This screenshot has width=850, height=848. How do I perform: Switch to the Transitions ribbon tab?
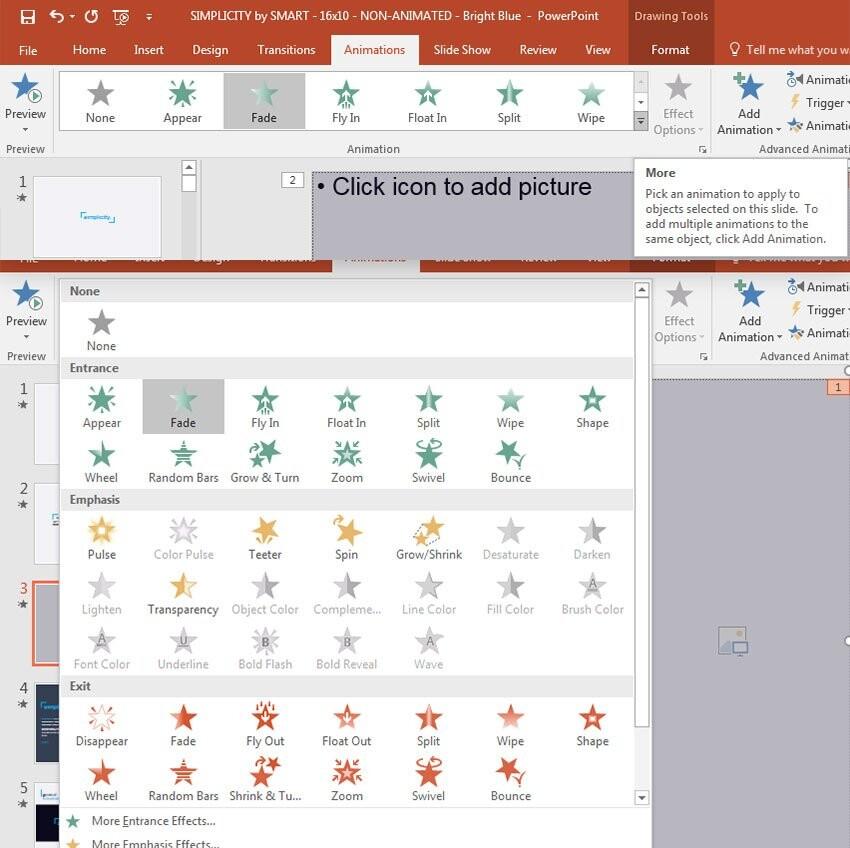[x=286, y=49]
